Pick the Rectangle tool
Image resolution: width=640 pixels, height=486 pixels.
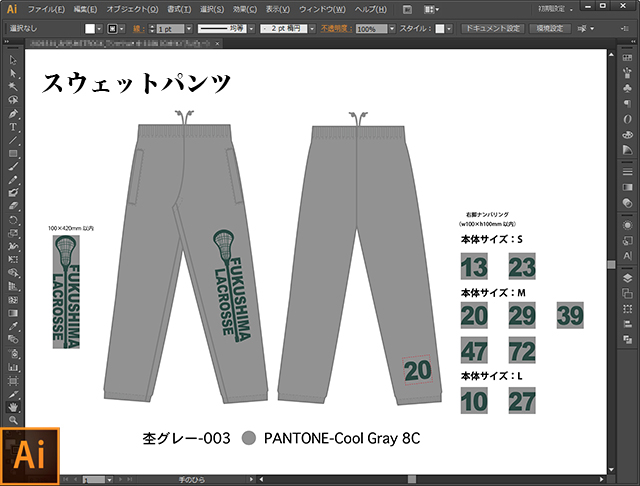13,153
